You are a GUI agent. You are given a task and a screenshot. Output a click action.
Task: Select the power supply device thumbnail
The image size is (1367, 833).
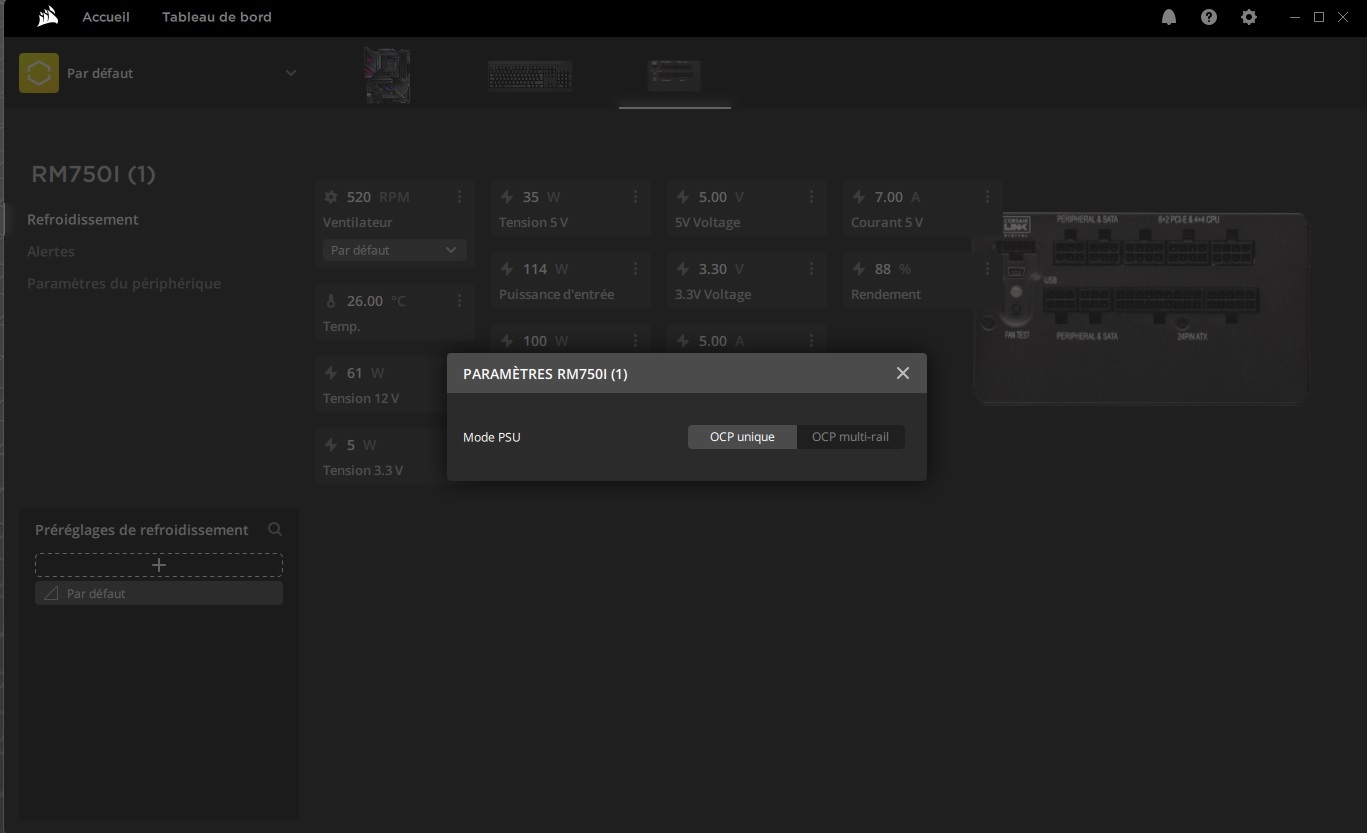[x=675, y=75]
